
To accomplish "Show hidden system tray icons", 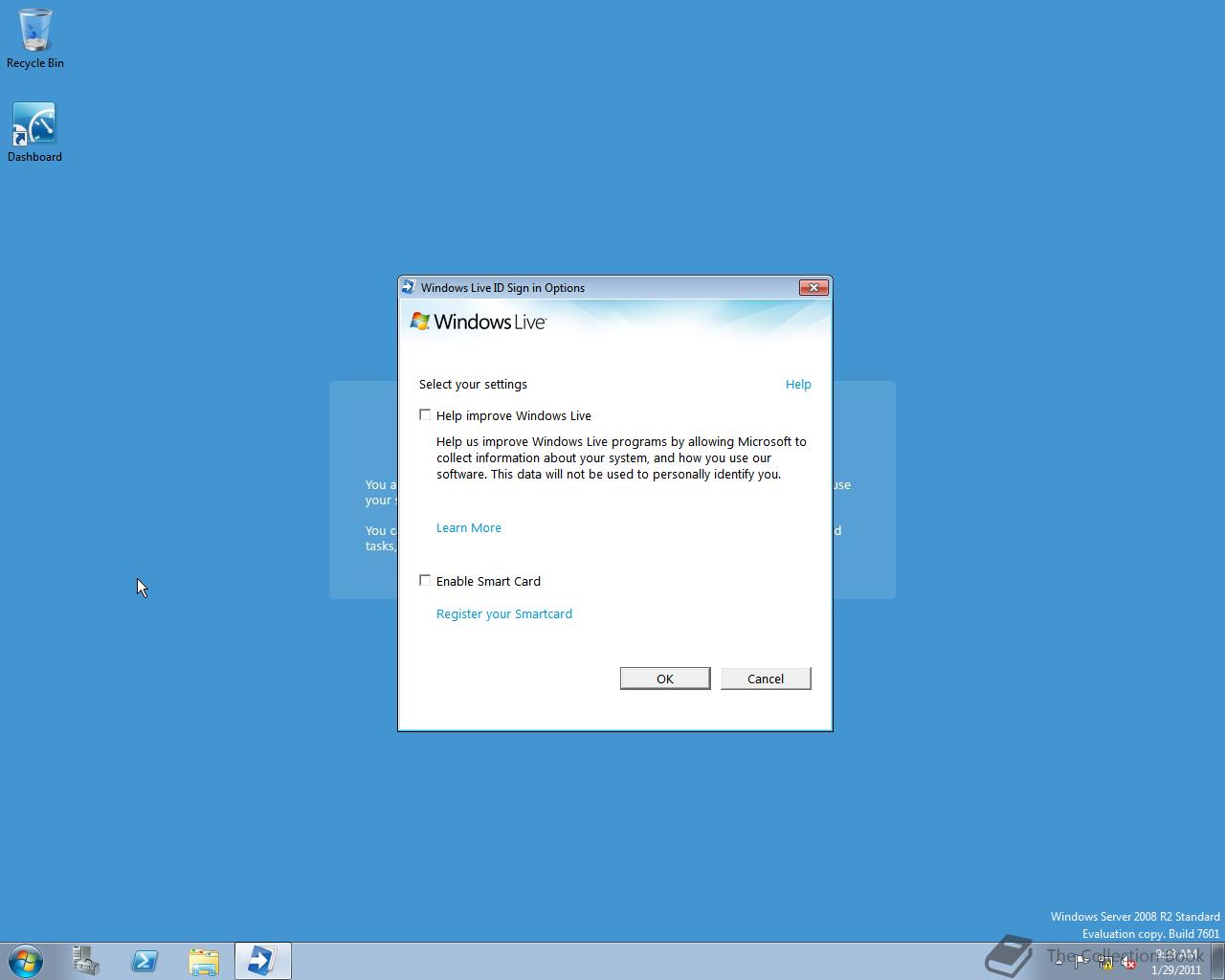I will point(1058,962).
